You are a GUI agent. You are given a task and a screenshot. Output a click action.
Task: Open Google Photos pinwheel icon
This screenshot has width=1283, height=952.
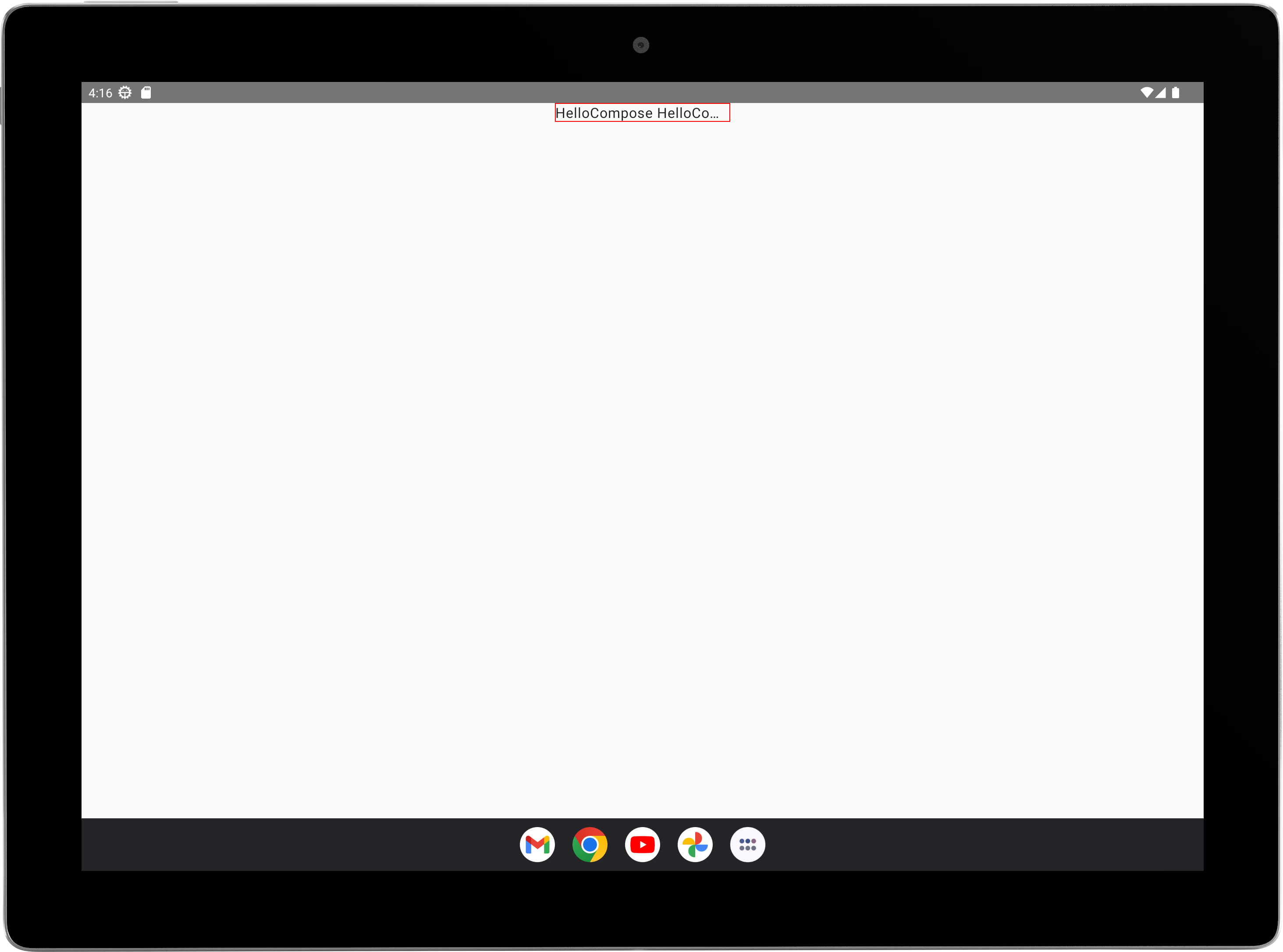(x=694, y=845)
